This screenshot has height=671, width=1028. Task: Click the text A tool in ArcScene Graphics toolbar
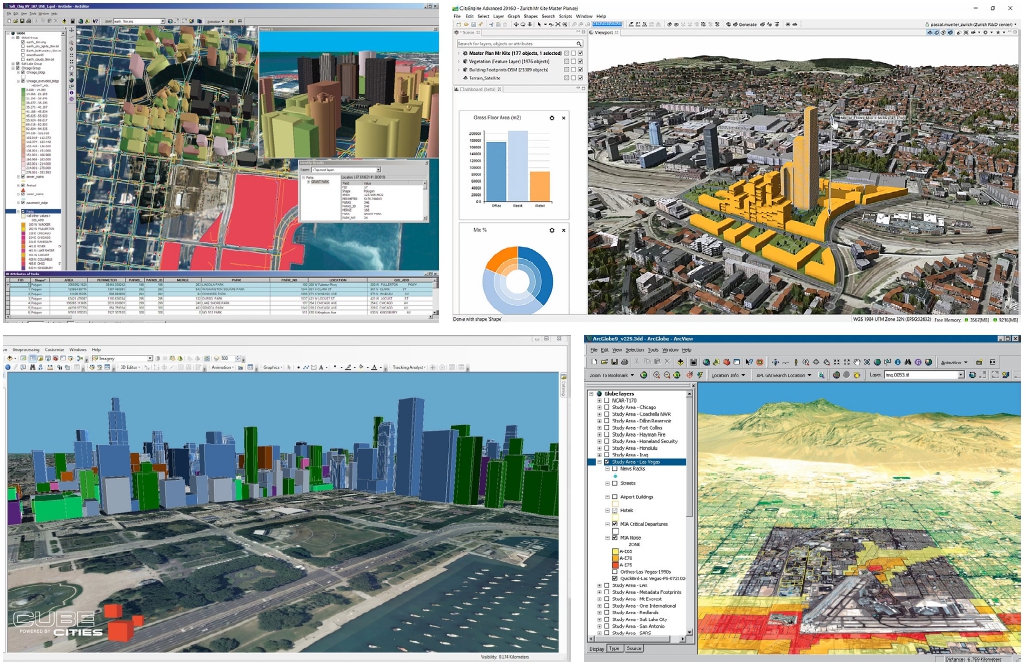[321, 367]
